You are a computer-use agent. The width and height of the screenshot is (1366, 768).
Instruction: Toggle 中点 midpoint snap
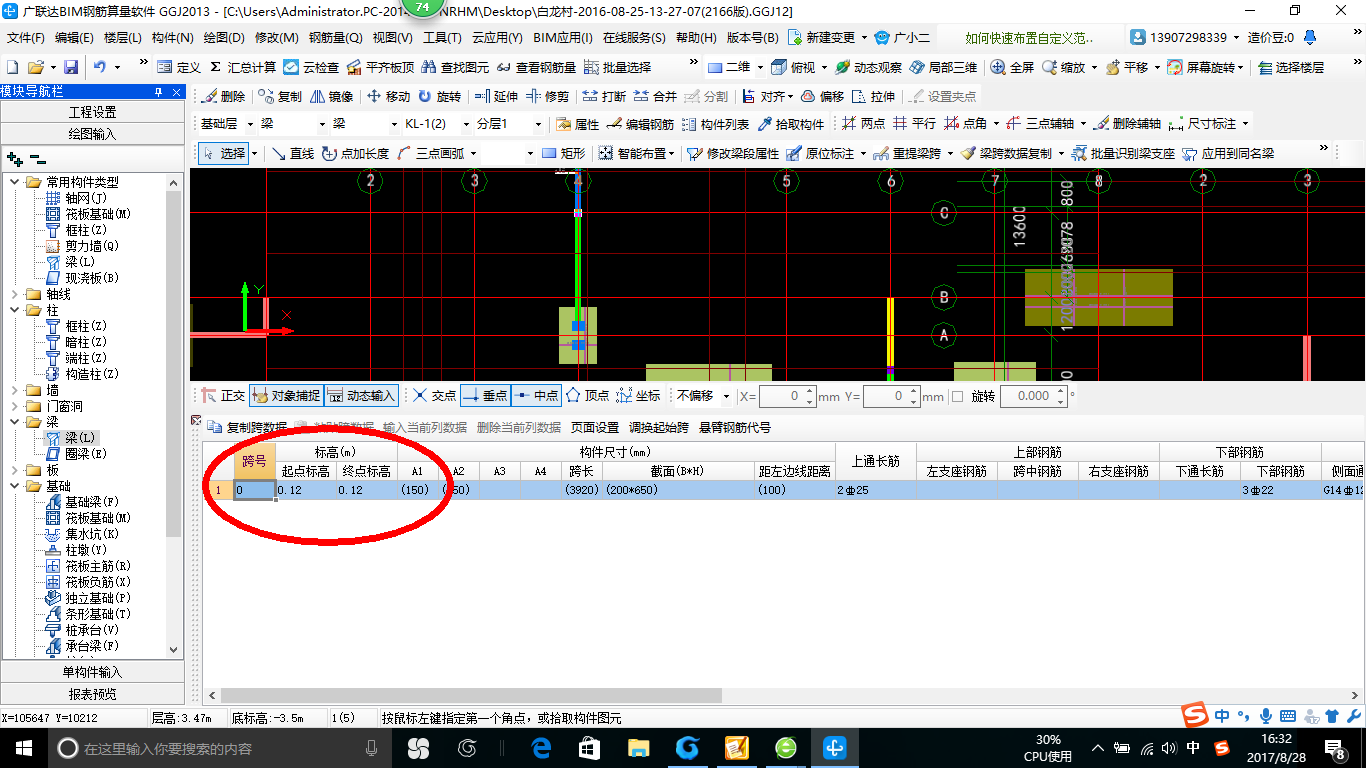point(536,396)
